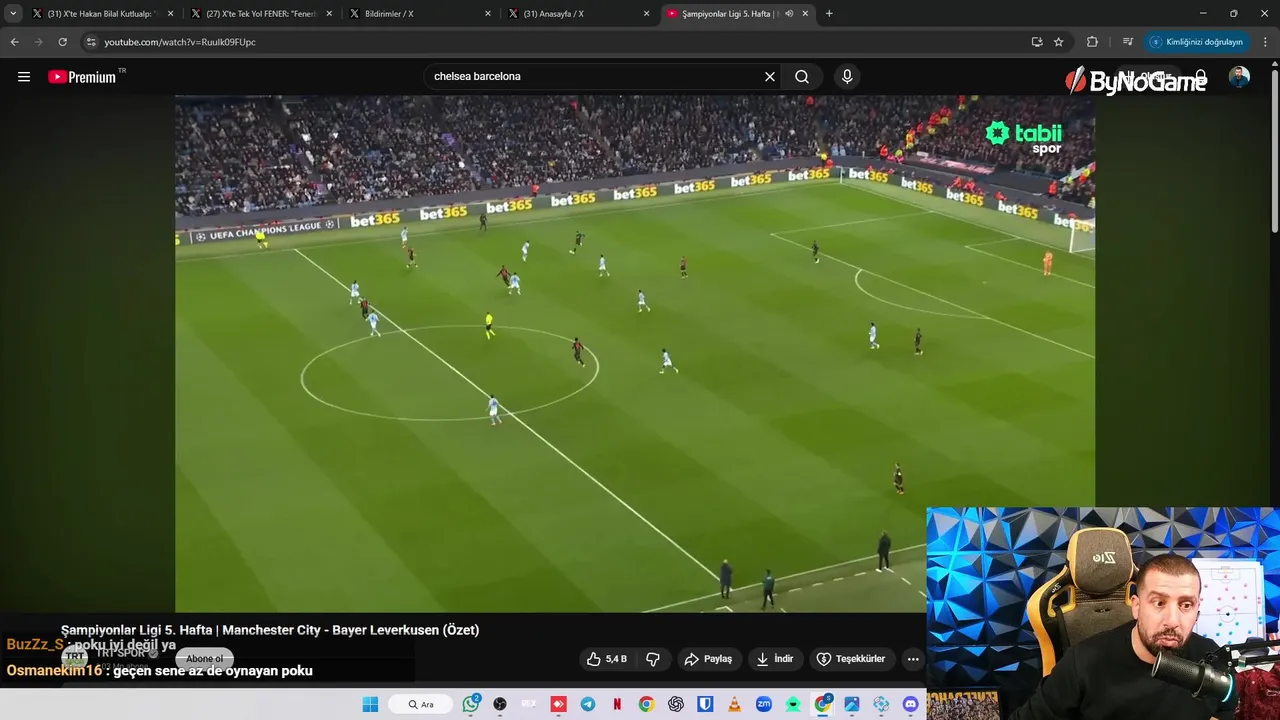Viewport: 1280px width, 720px height.
Task: Open the Chrome tab search dropdown
Action: 13,14
